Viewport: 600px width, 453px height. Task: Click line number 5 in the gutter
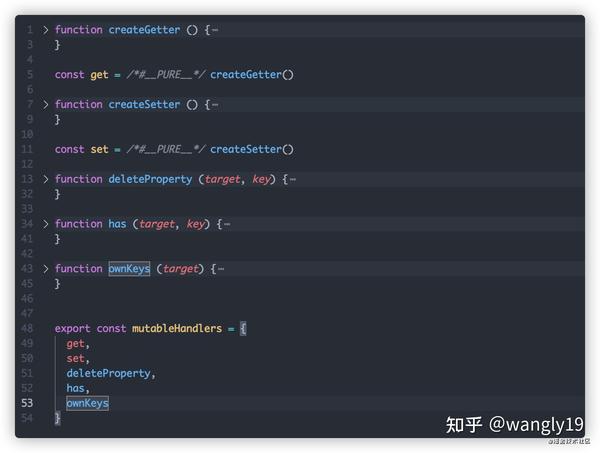30,75
